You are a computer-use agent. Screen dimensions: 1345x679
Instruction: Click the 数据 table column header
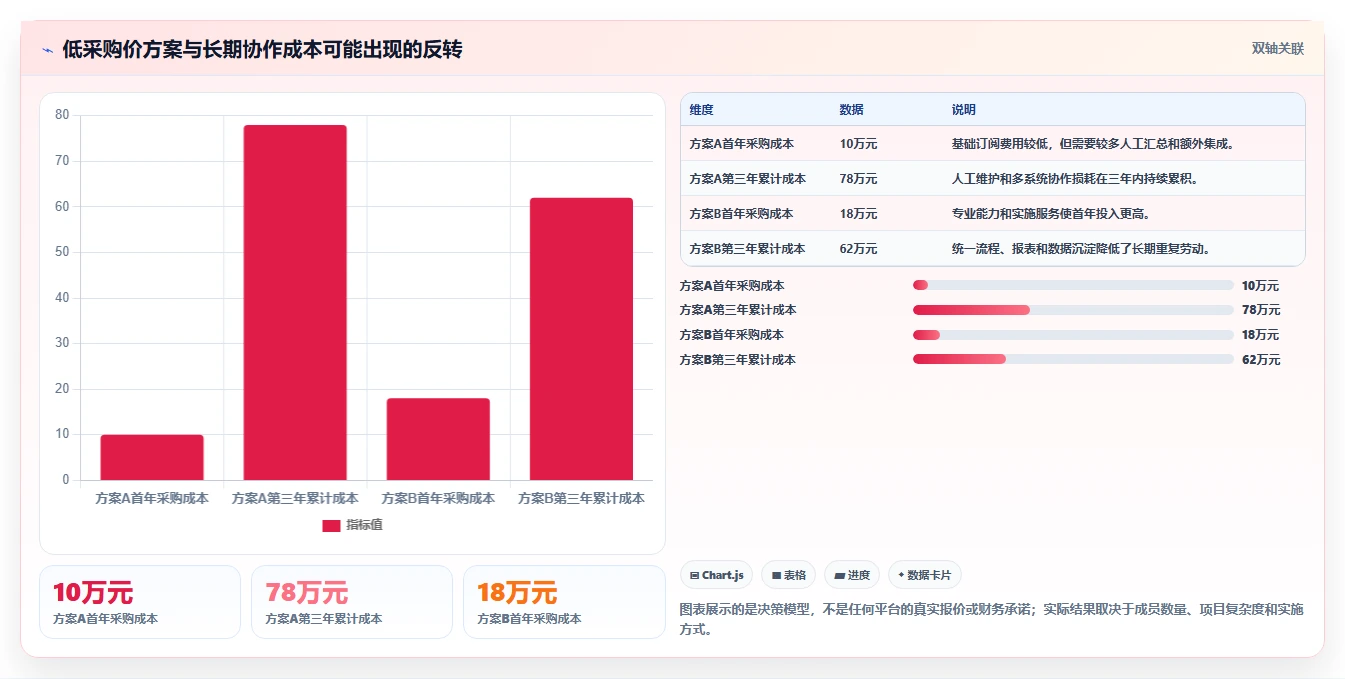pos(852,110)
